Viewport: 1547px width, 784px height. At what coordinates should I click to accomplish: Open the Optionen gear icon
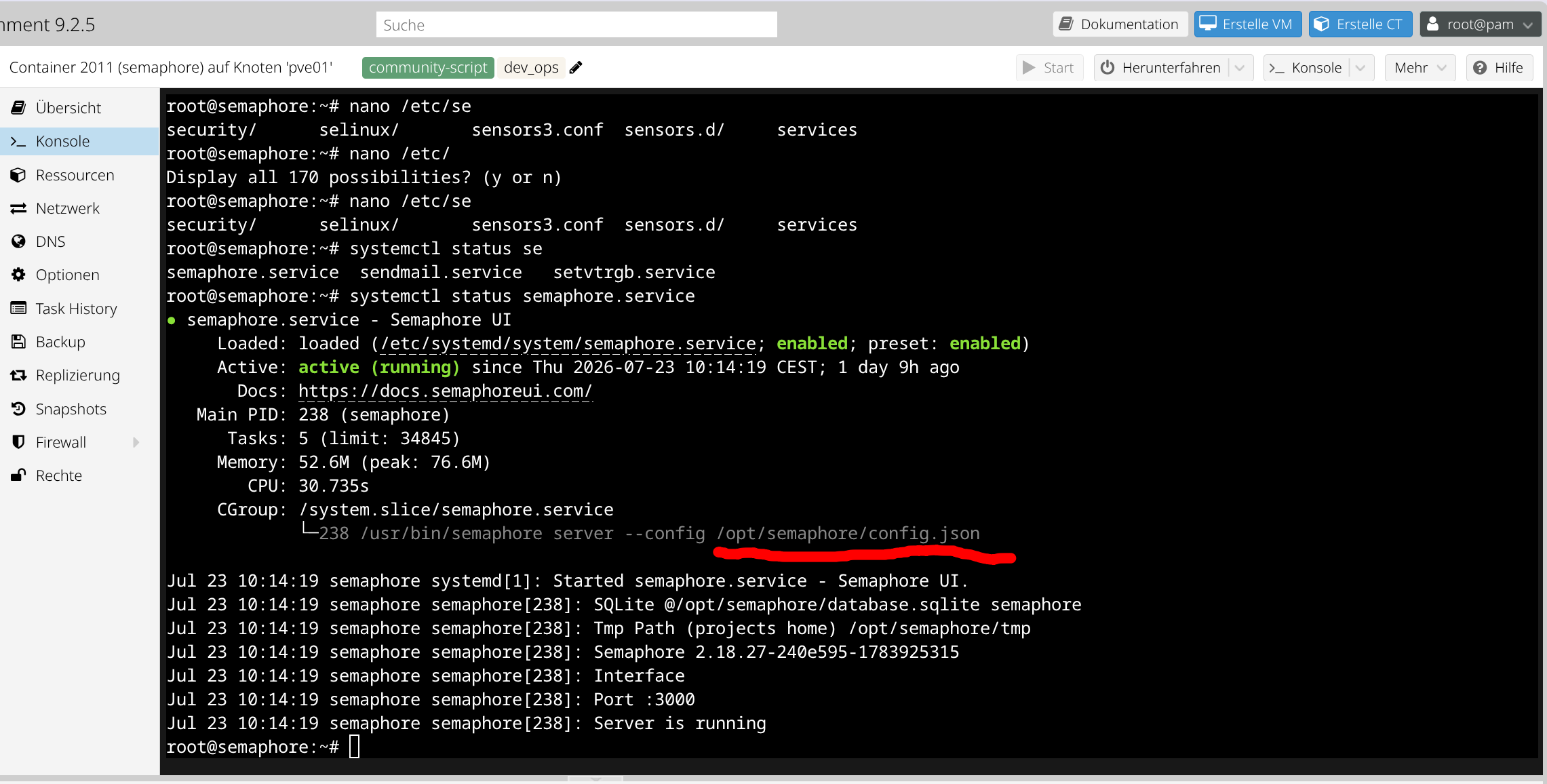point(18,275)
